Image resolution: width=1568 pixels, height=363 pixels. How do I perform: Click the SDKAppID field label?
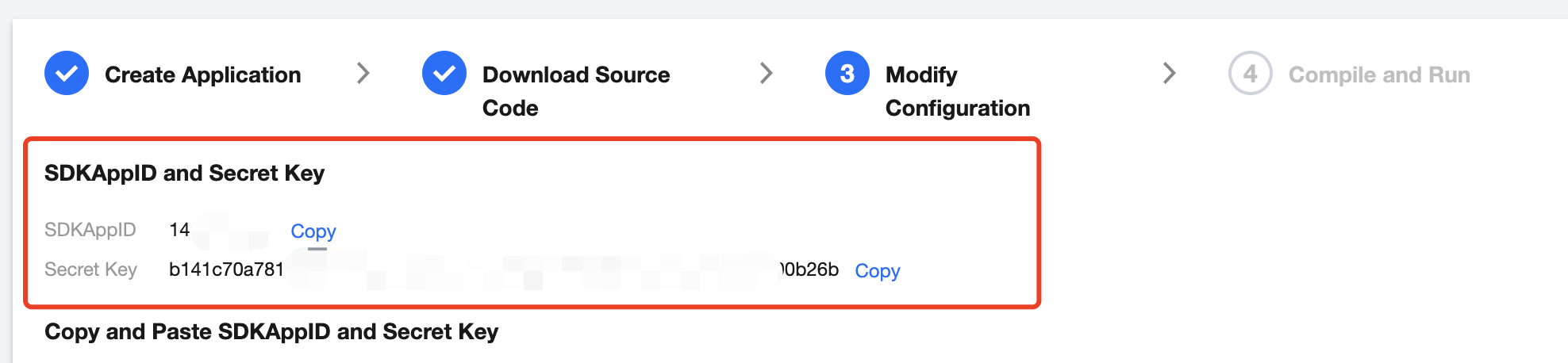pos(90,230)
